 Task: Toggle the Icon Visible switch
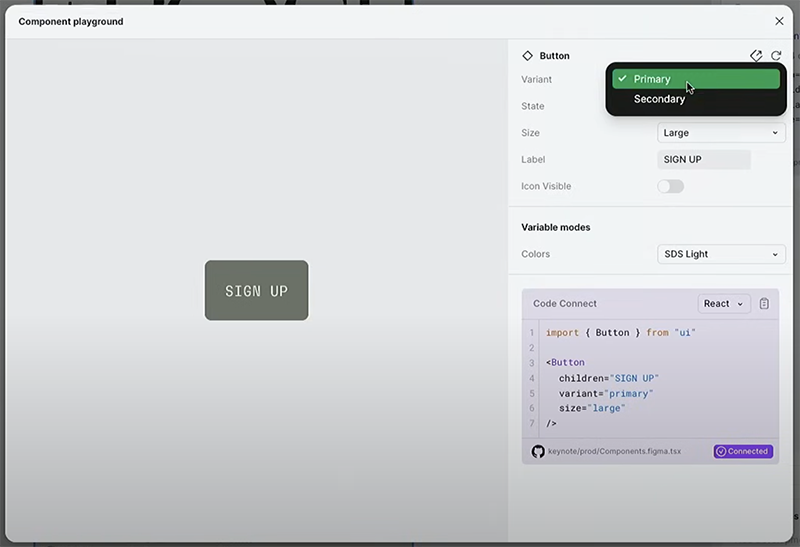670,186
